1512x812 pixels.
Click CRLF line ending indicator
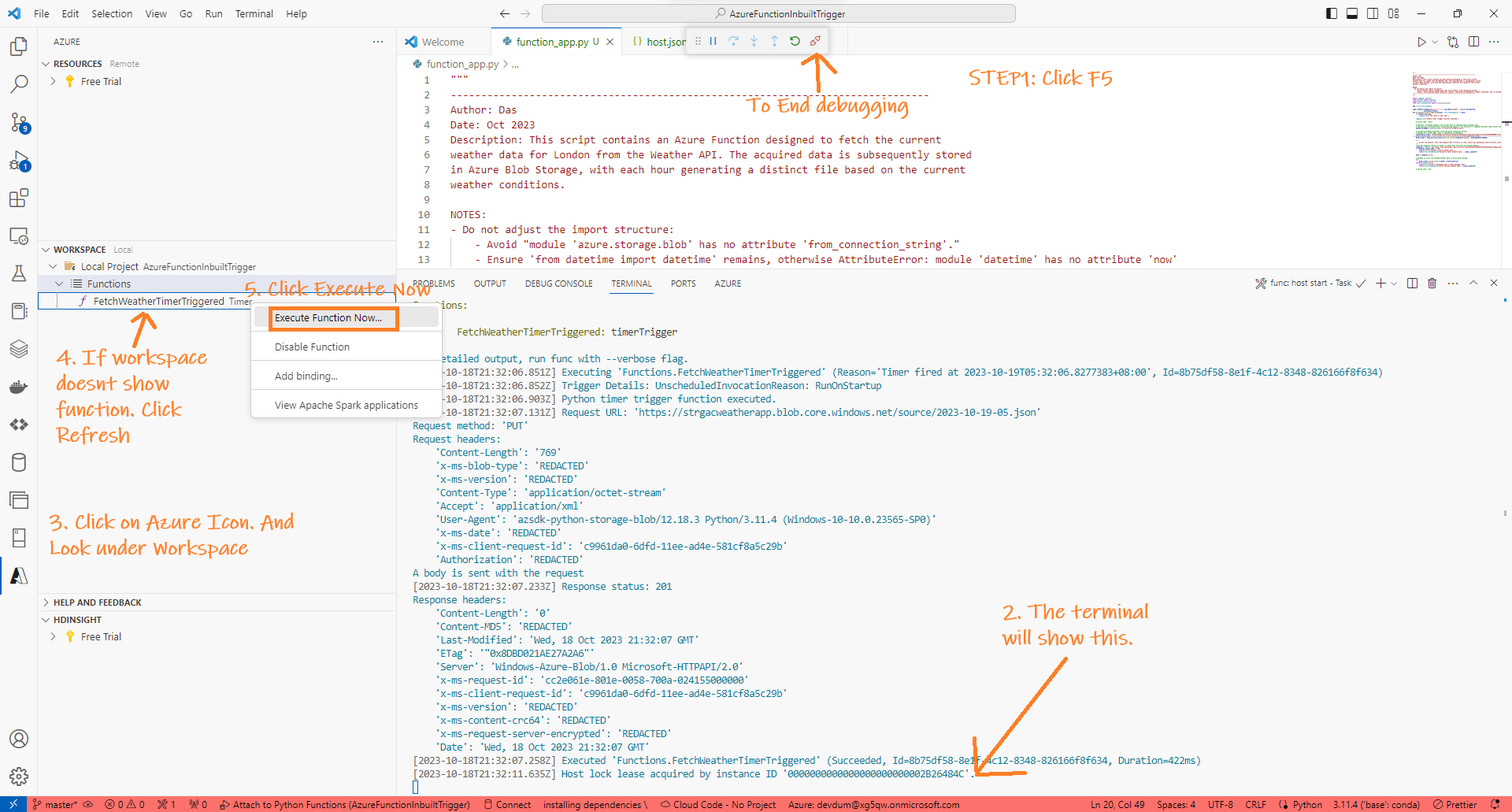point(1255,804)
